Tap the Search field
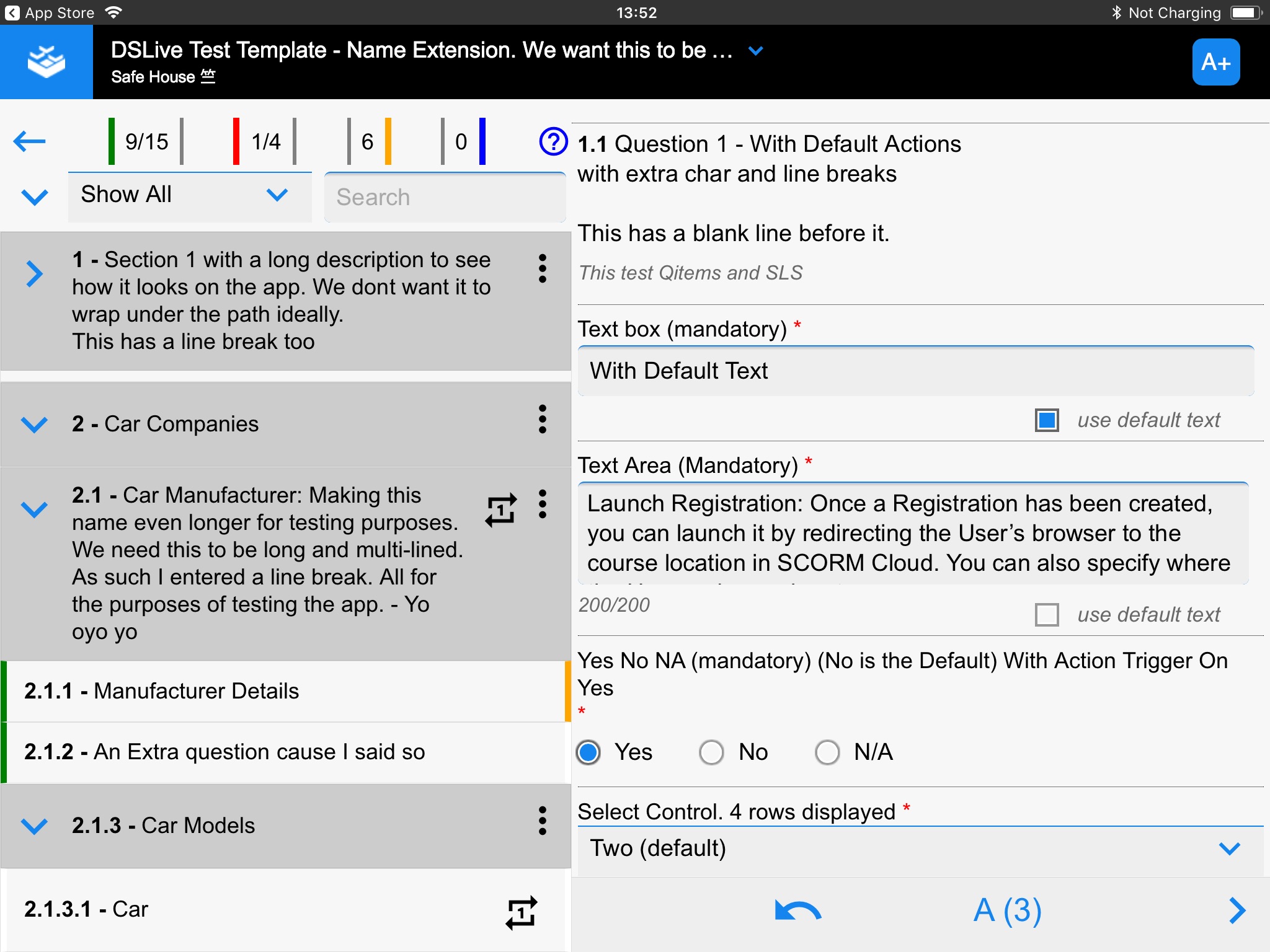 click(445, 198)
